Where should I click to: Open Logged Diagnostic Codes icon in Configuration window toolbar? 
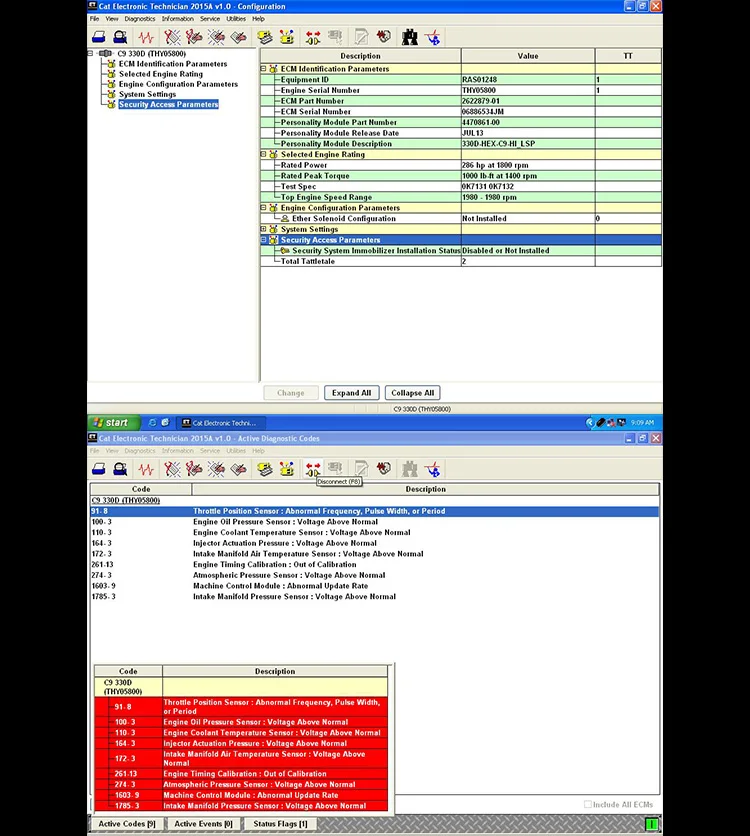point(194,37)
